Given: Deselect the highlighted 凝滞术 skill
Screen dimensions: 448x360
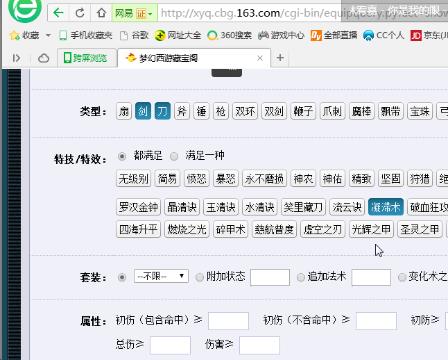Looking at the screenshot, I should point(386,207).
